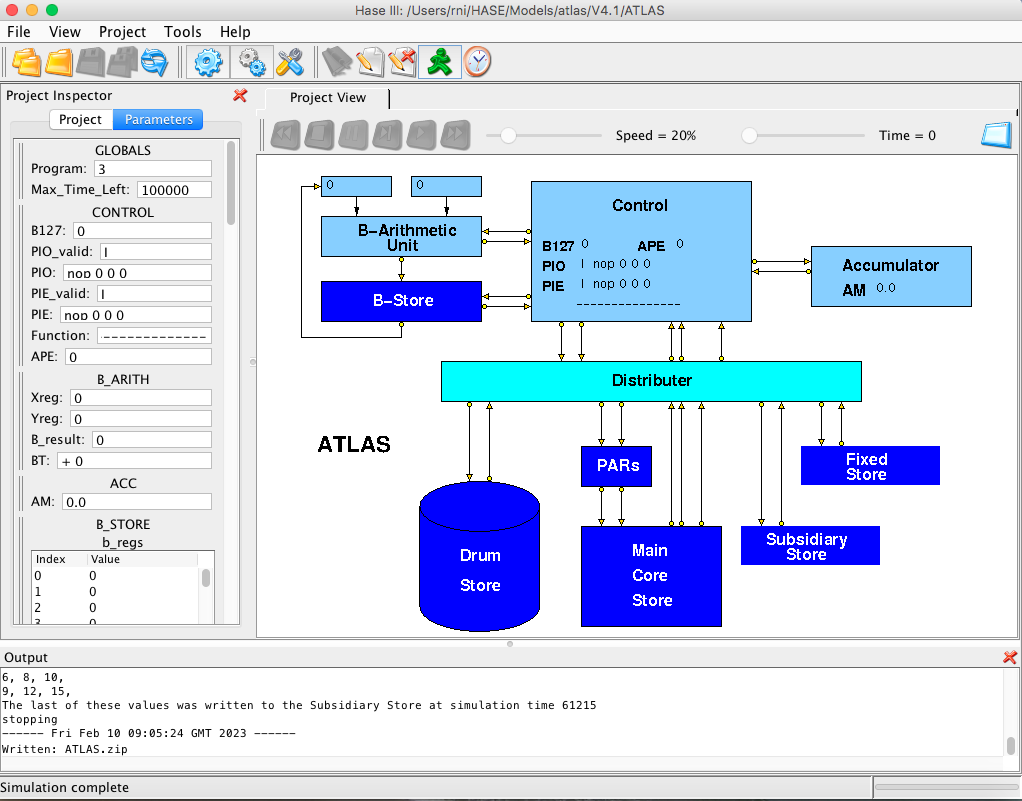
Task: Select the B-Arithmetic Unit block
Action: (x=402, y=237)
